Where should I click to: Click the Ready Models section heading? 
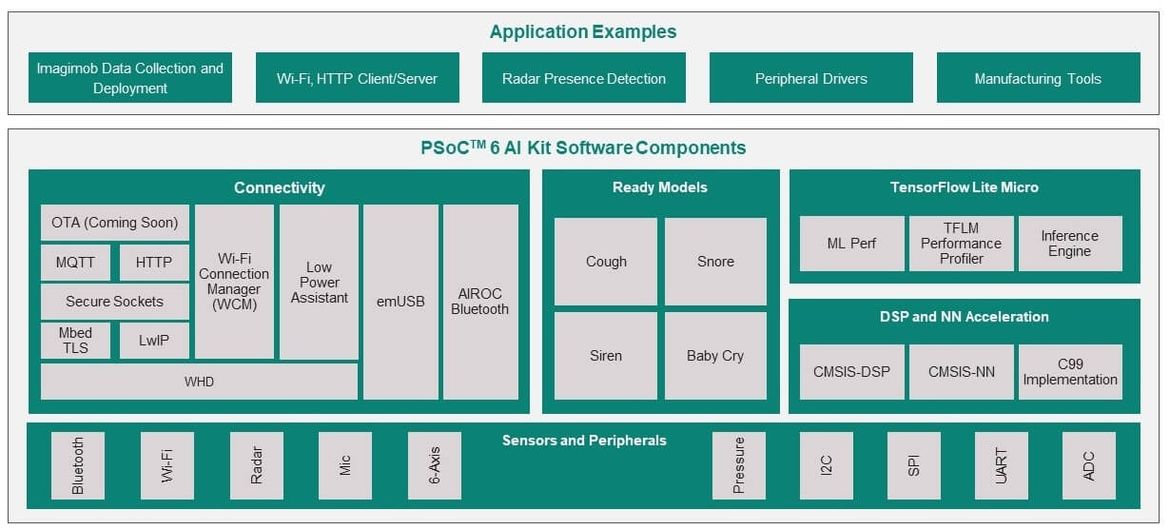660,187
